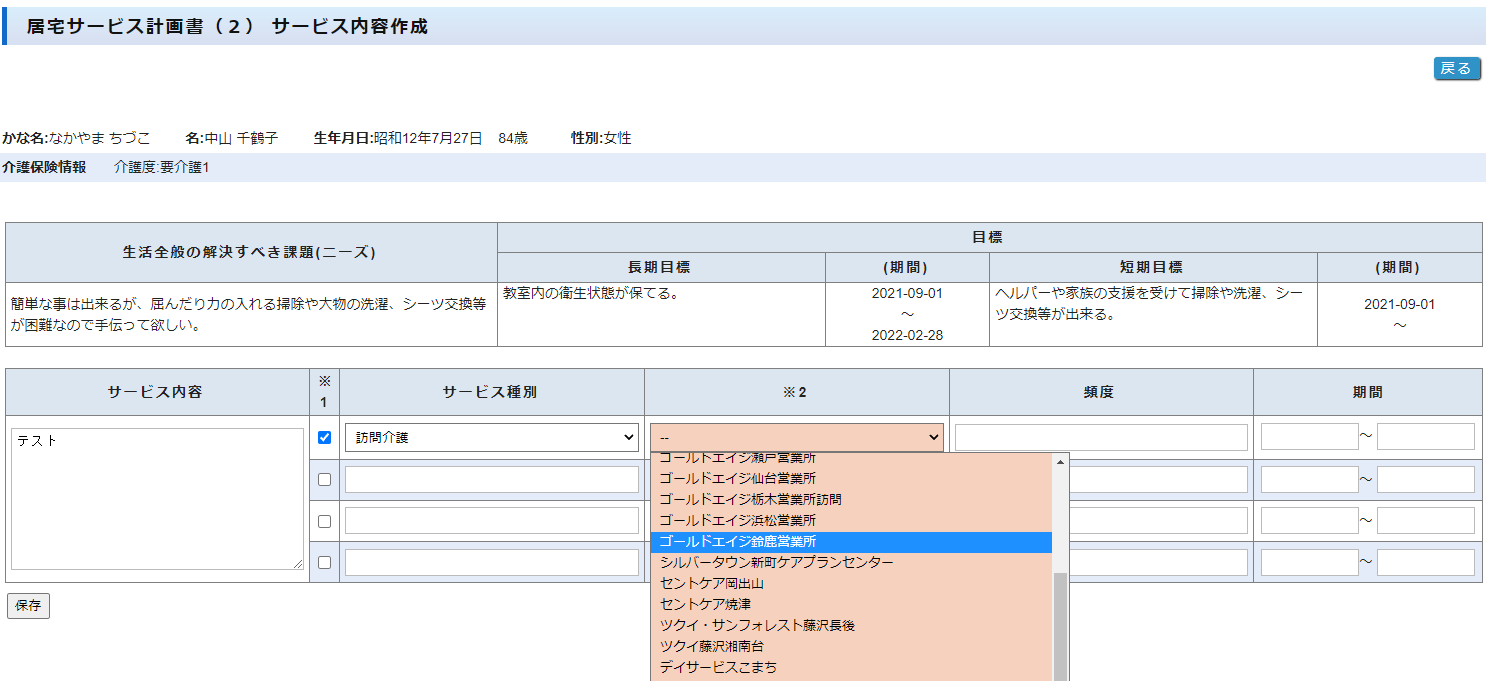Screen dimensions: 1486x681
Task: Click first row 期間 start date field
Action: click(x=1308, y=437)
